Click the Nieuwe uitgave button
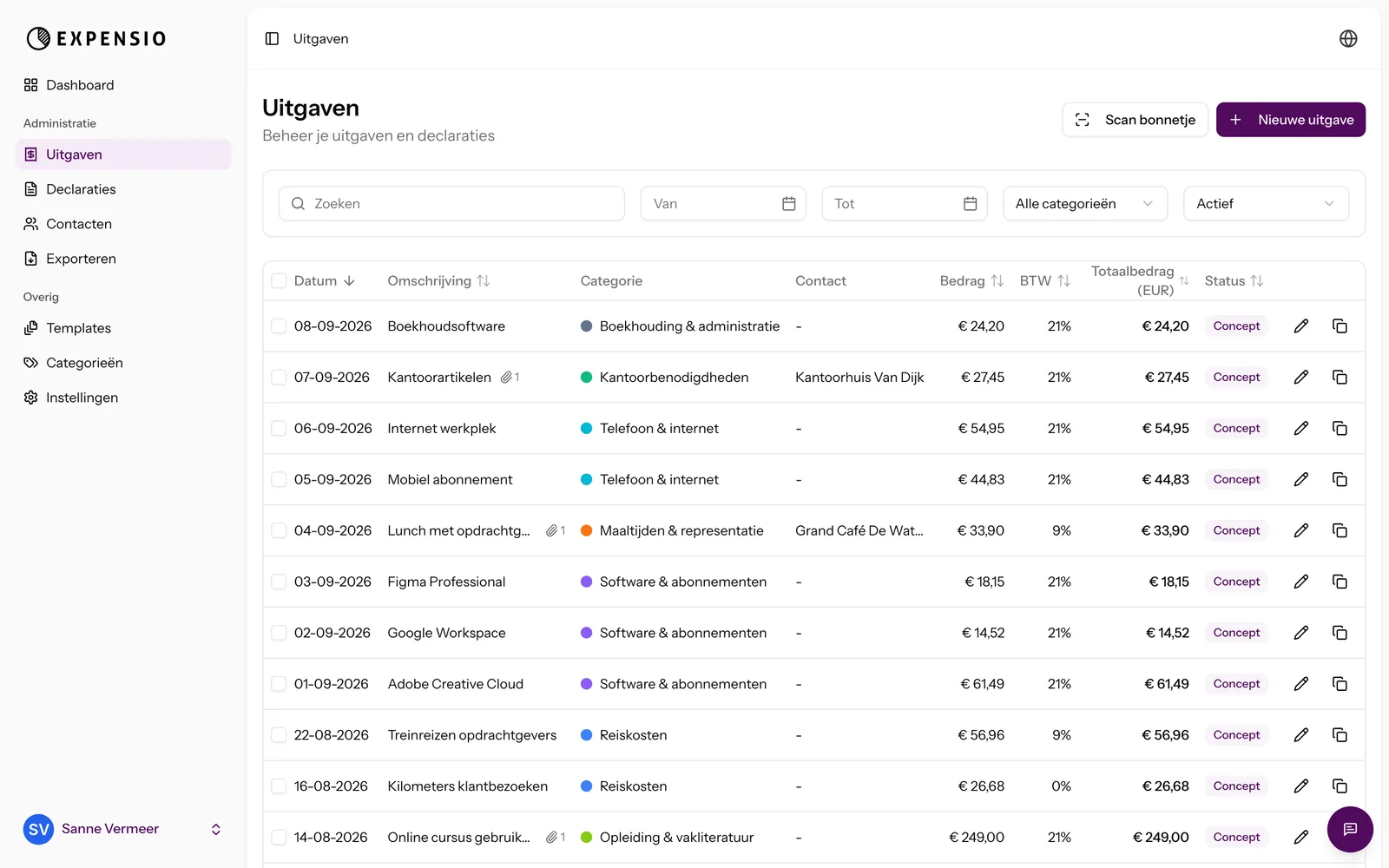Screen dimensions: 1389x868 pyautogui.click(x=1290, y=120)
